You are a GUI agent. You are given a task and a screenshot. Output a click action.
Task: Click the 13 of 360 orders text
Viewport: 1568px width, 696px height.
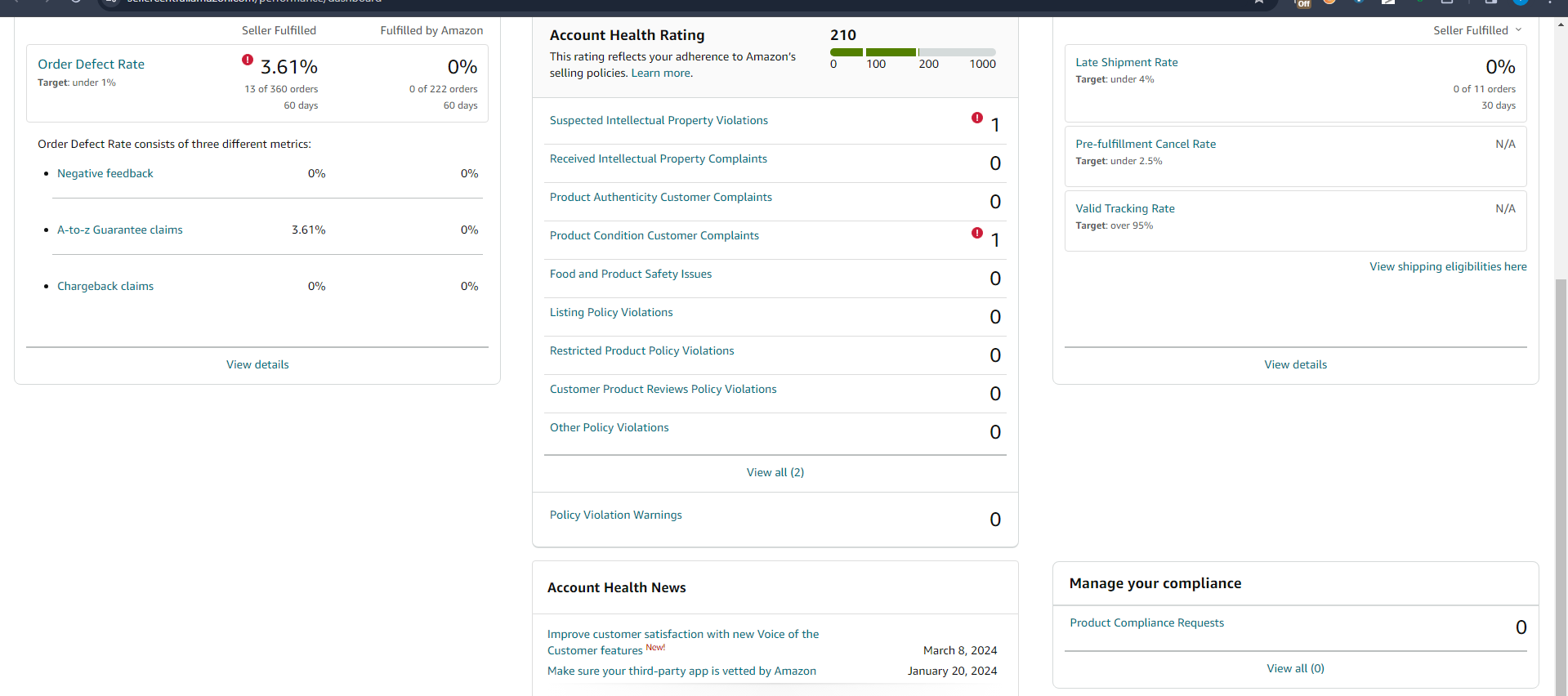pos(282,89)
